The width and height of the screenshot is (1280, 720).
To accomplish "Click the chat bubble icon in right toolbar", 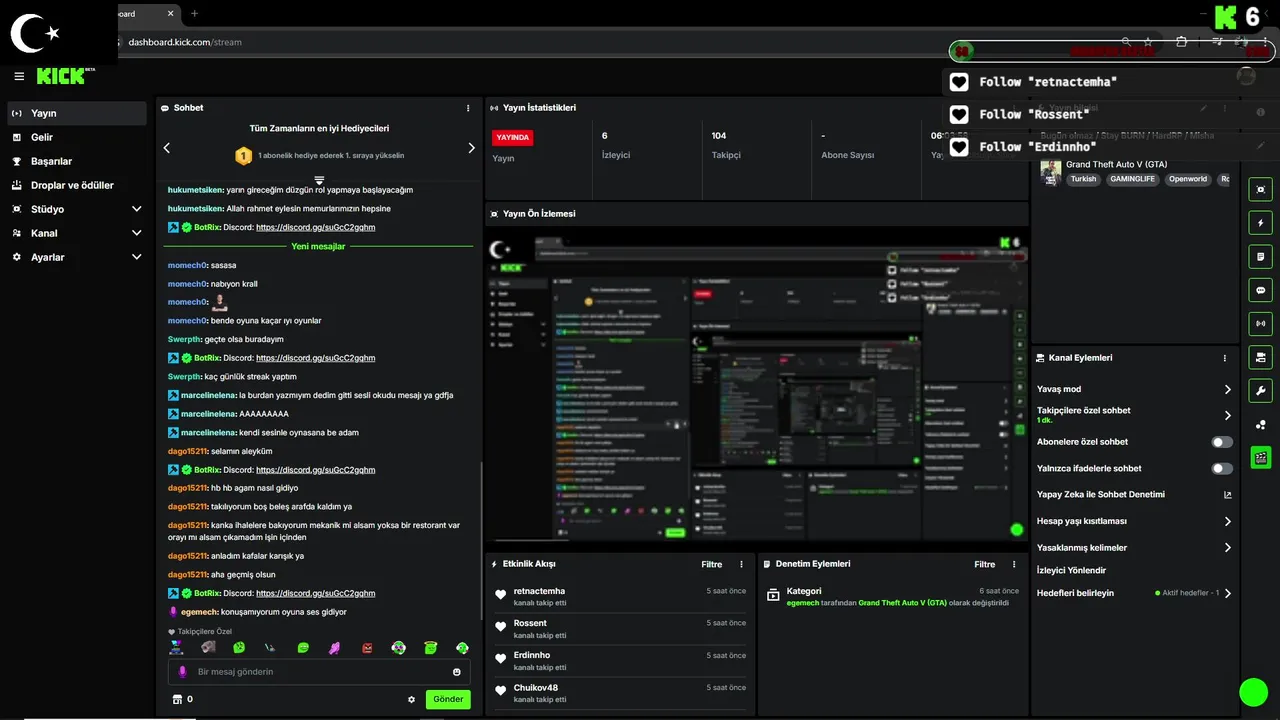I will click(1261, 290).
